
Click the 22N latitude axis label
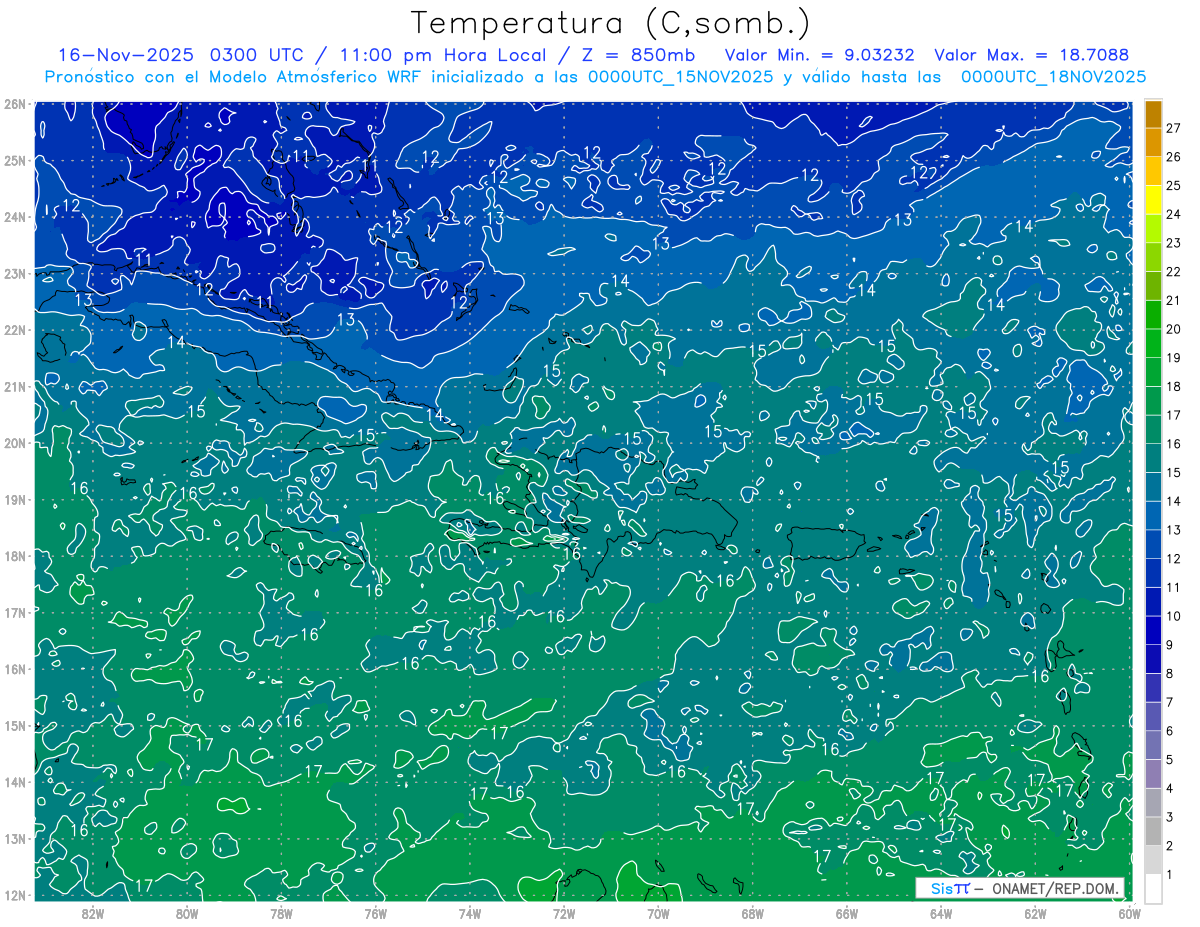pyautogui.click(x=14, y=330)
